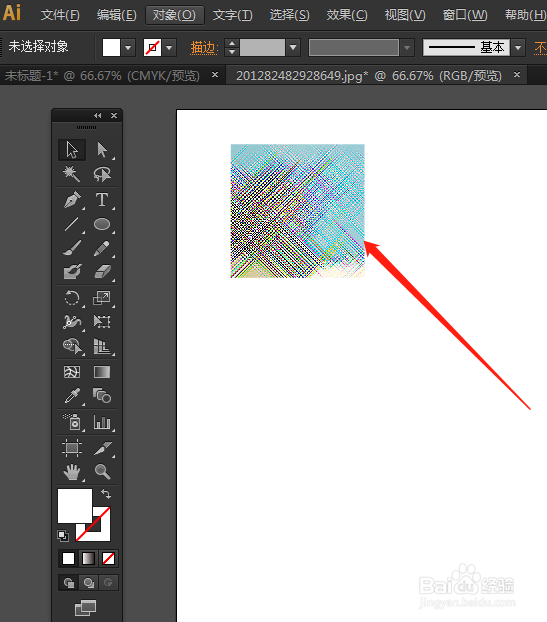Activate the Pencil tool

tap(102, 248)
